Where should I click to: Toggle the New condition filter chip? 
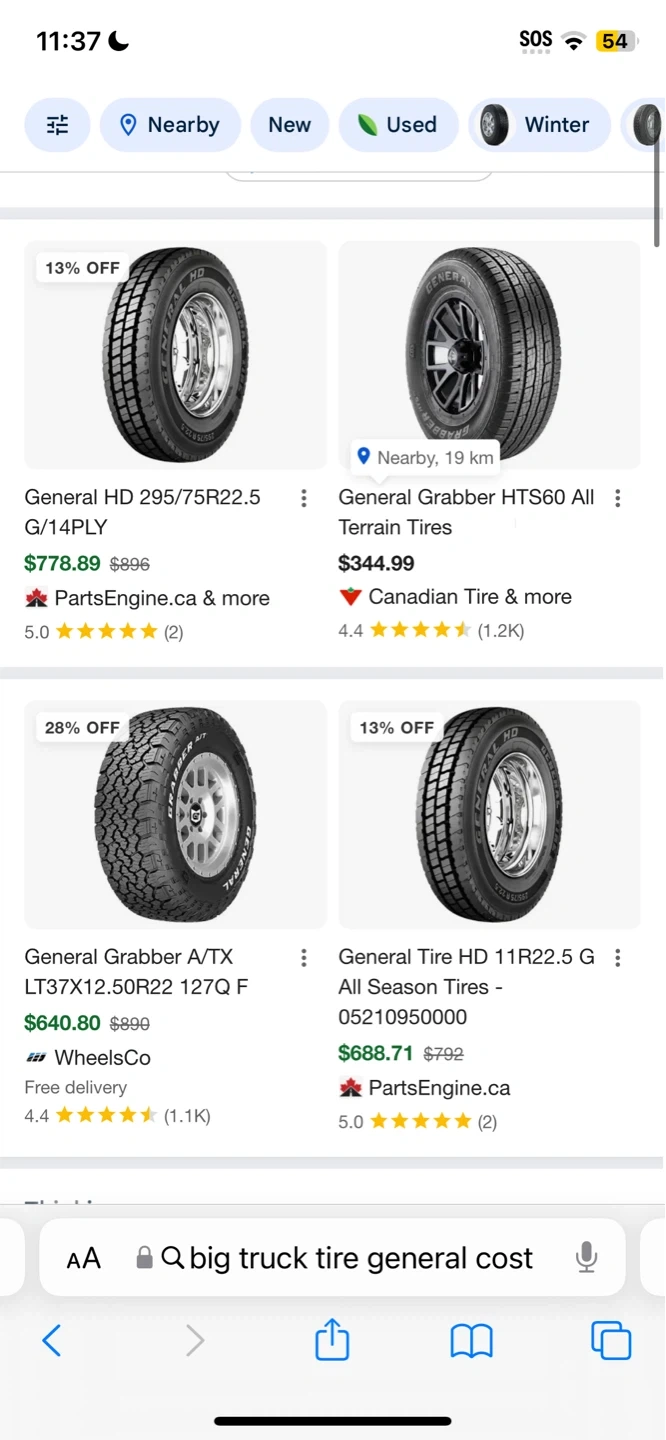point(289,125)
